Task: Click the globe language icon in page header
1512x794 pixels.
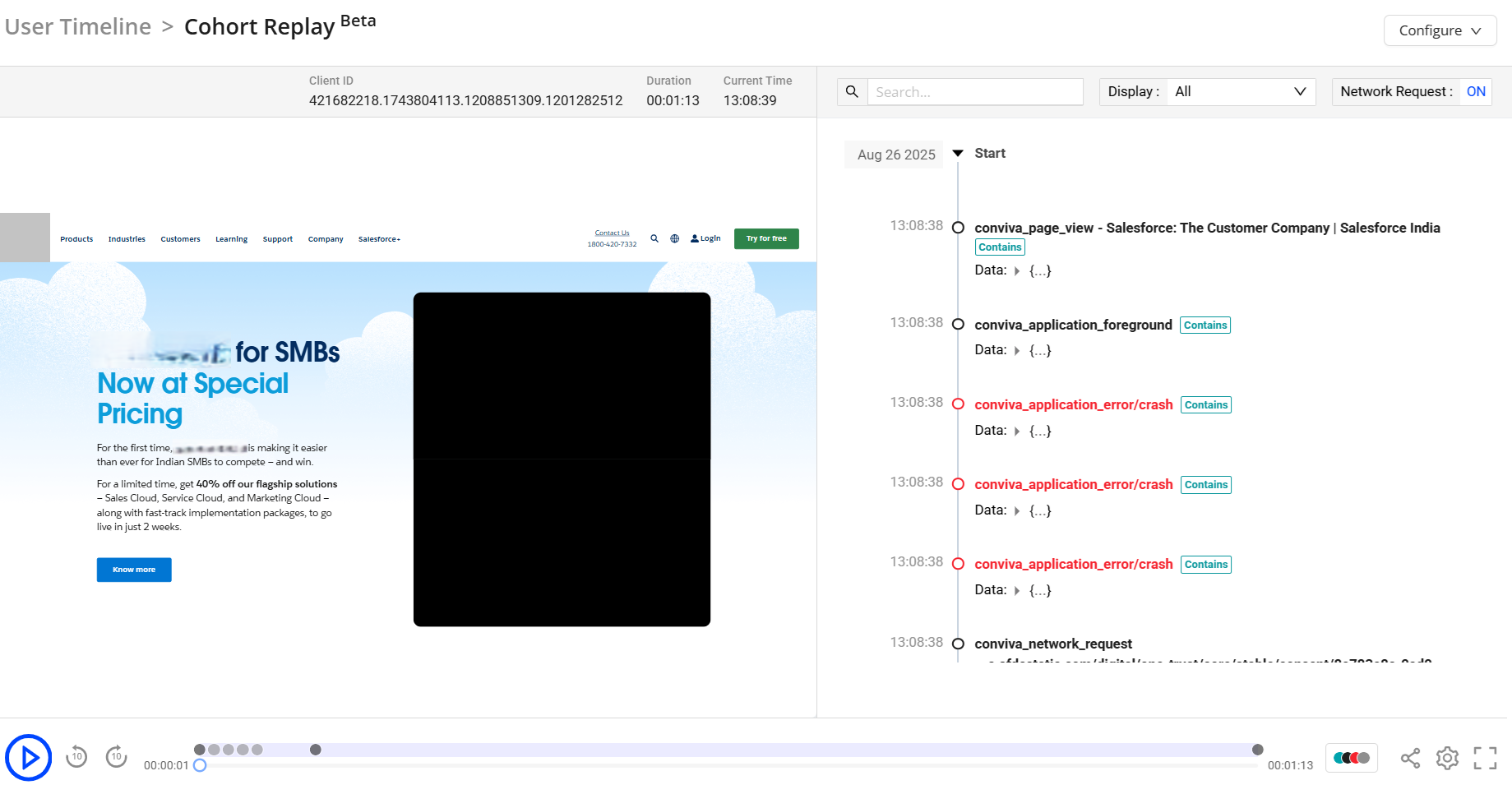Action: (674, 238)
